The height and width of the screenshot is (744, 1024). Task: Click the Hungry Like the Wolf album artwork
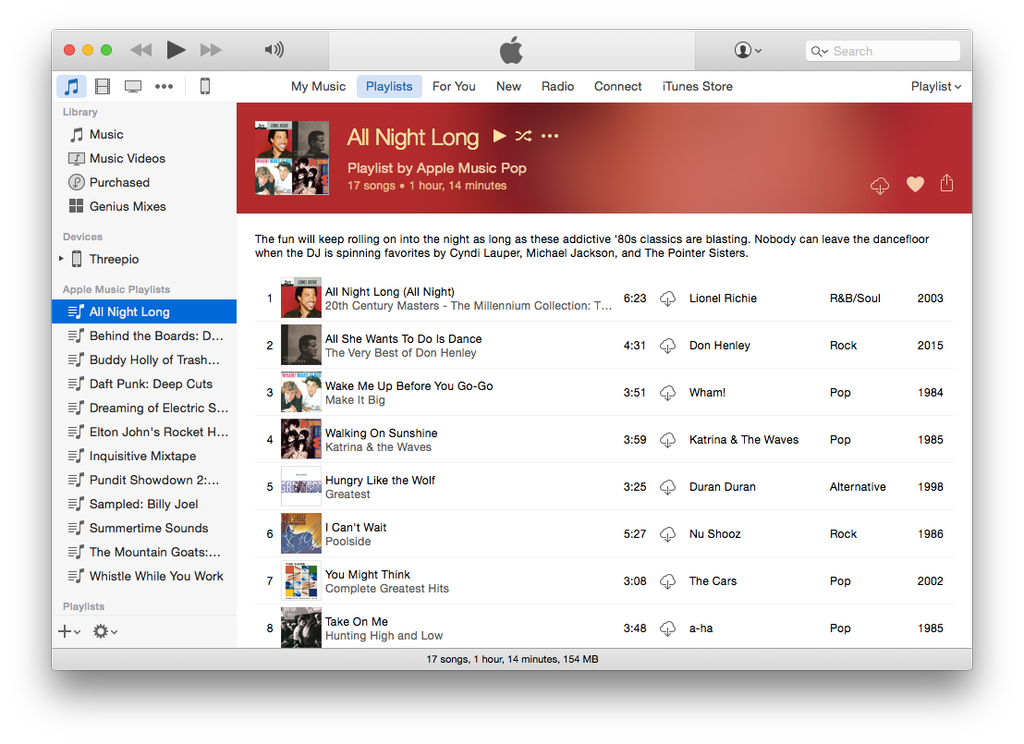tap(302, 486)
